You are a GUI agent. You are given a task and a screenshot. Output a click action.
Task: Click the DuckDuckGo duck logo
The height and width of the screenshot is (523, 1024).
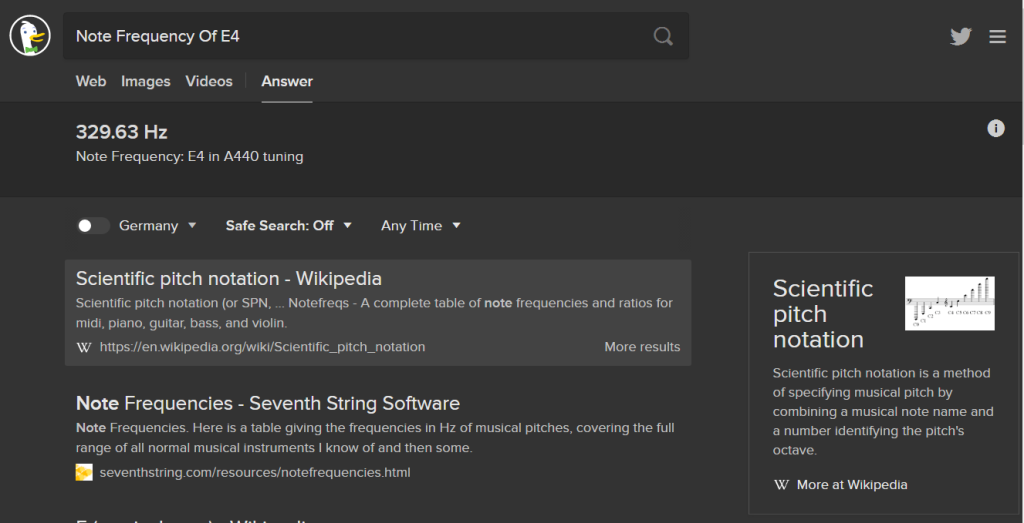[x=29, y=36]
